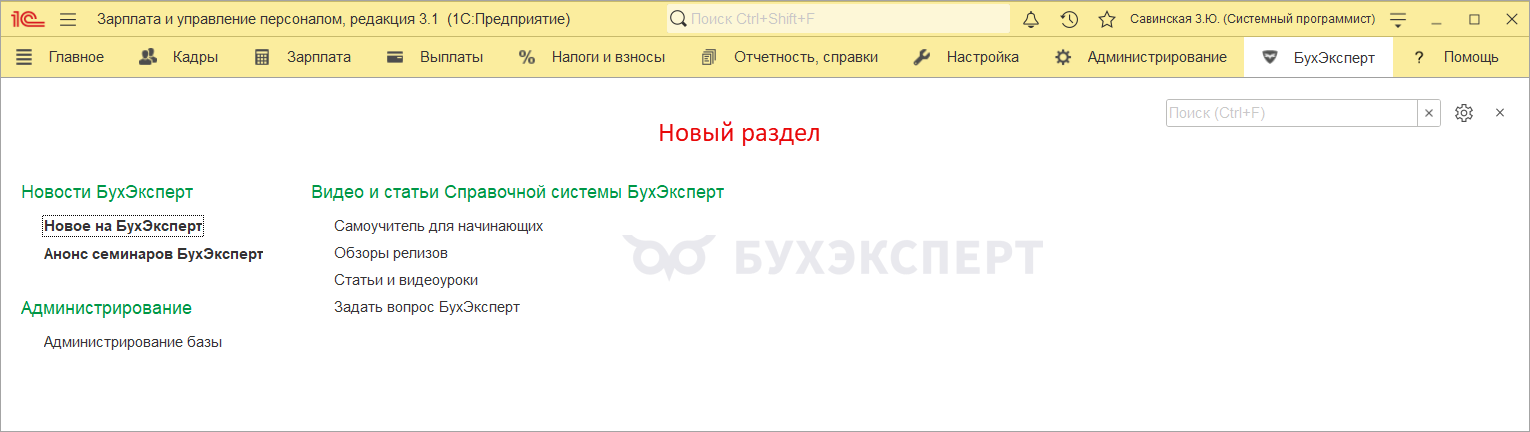
Task: Open the history clock icon
Action: [x=1069, y=19]
